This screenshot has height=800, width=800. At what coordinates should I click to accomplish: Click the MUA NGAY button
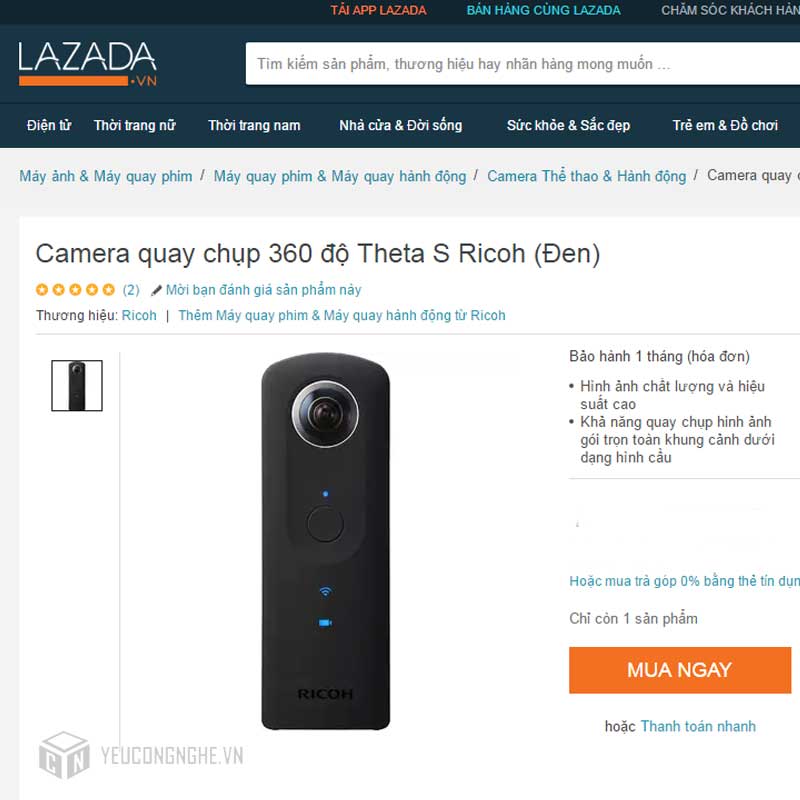coord(680,670)
